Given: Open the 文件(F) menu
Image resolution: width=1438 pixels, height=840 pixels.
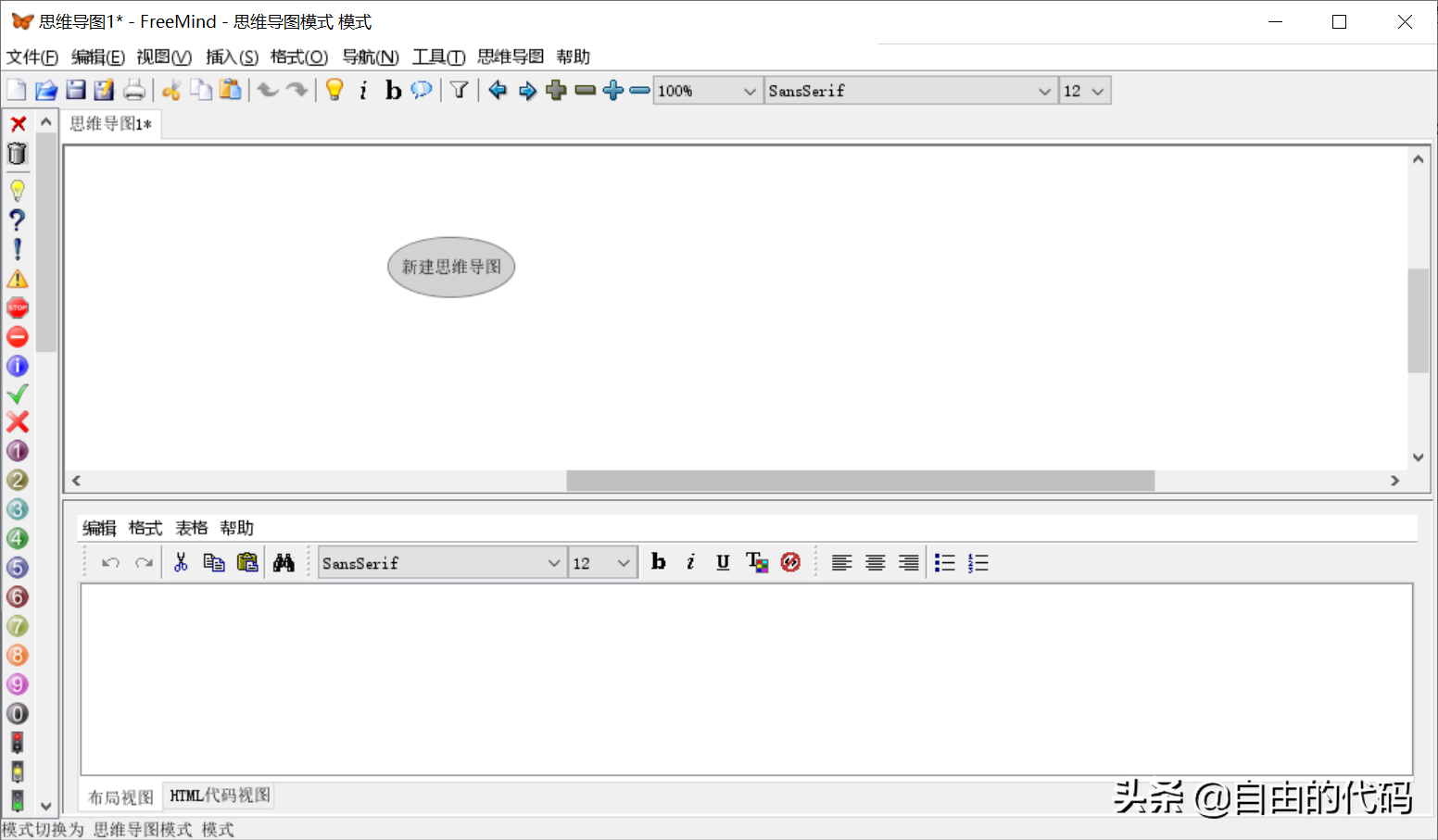Looking at the screenshot, I should (x=32, y=57).
